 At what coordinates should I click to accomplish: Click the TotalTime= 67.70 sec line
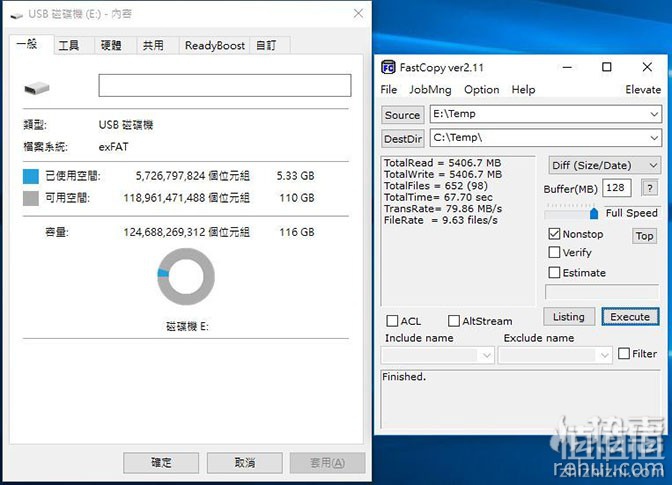pyautogui.click(x=438, y=197)
